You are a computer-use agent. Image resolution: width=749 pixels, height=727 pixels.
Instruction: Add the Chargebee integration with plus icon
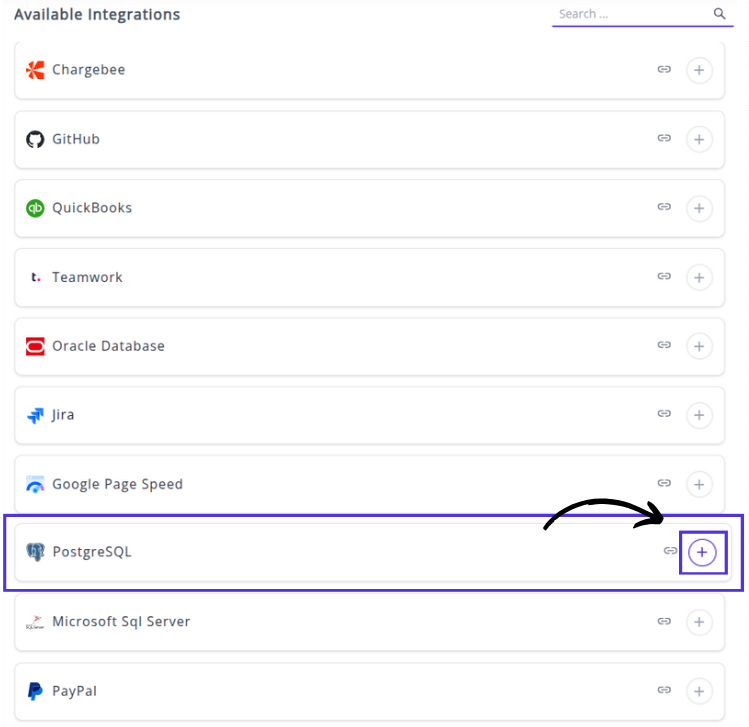699,70
